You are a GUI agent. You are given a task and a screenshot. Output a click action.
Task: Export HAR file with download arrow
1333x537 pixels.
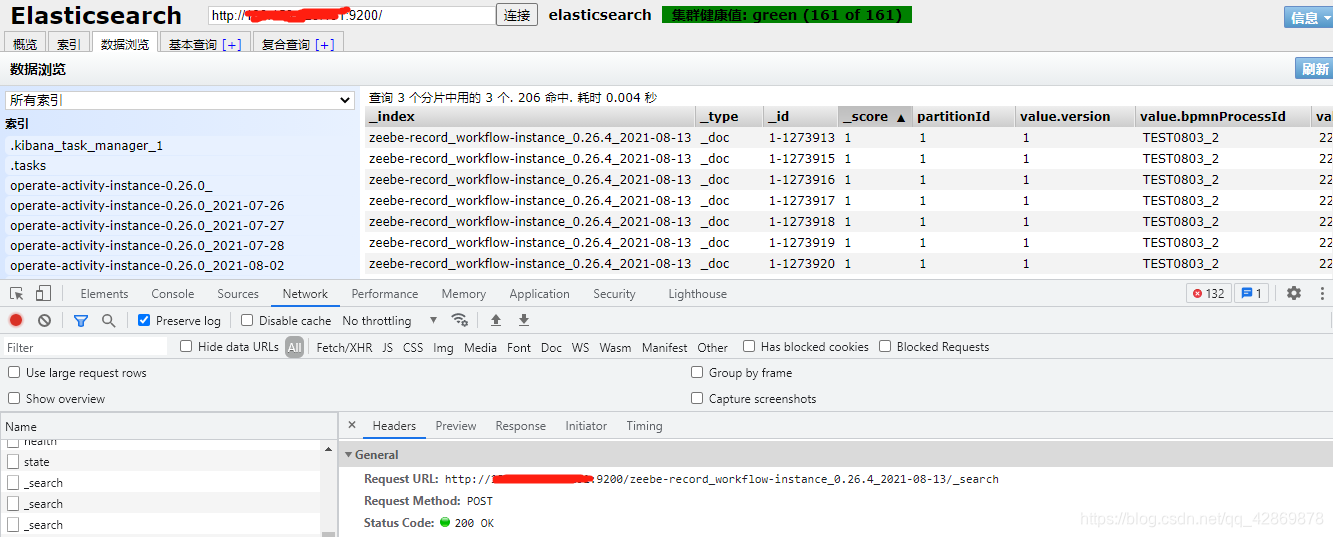523,320
